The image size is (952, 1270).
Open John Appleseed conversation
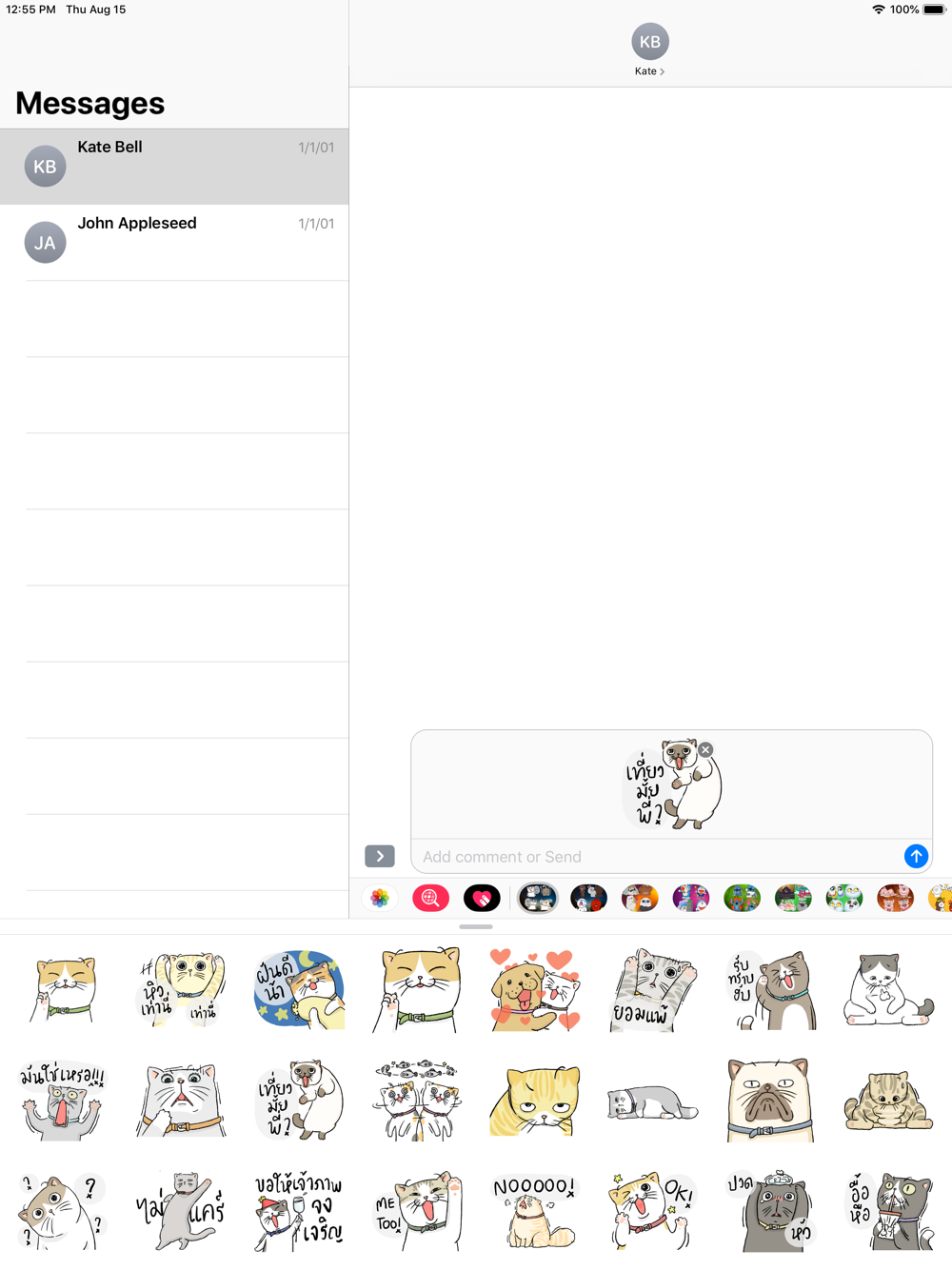click(174, 243)
